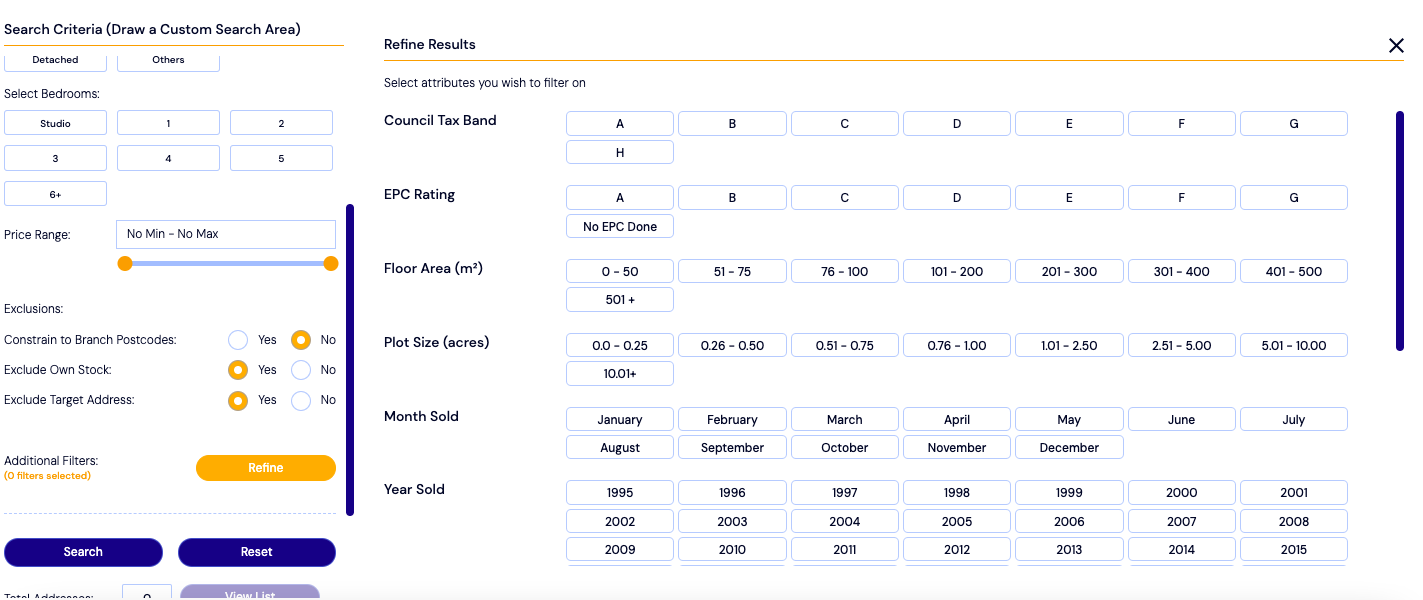This screenshot has height=600, width=1423.
Task: Select the Studio bedroom option
Action: point(55,123)
